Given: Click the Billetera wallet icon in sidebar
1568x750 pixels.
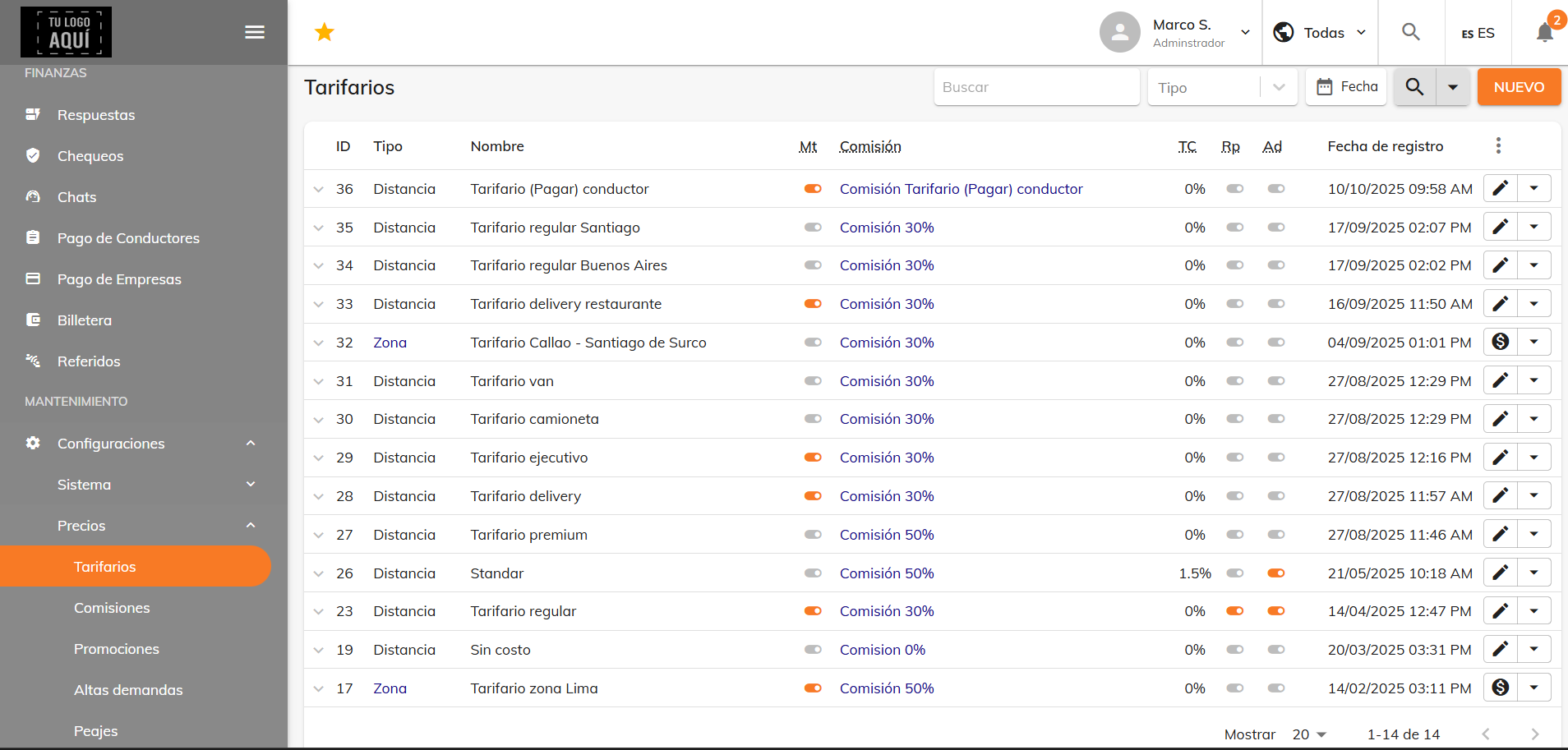Looking at the screenshot, I should [x=33, y=320].
